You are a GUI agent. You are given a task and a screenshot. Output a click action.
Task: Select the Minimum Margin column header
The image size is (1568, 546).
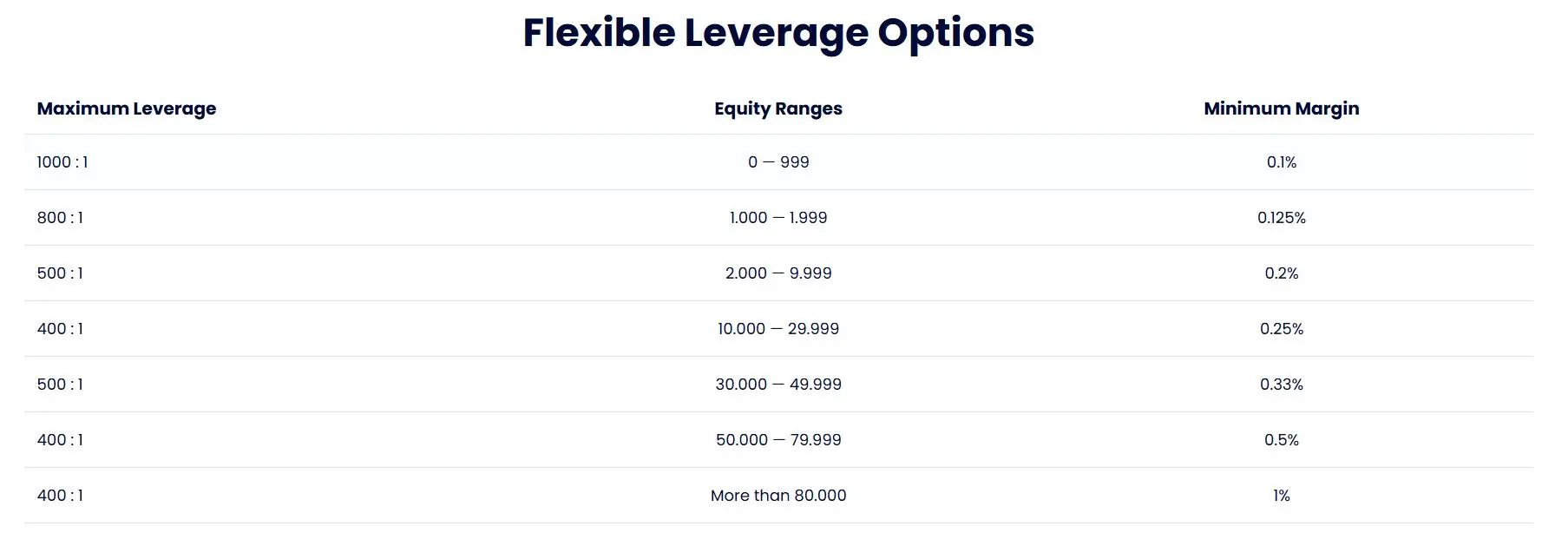[1282, 109]
